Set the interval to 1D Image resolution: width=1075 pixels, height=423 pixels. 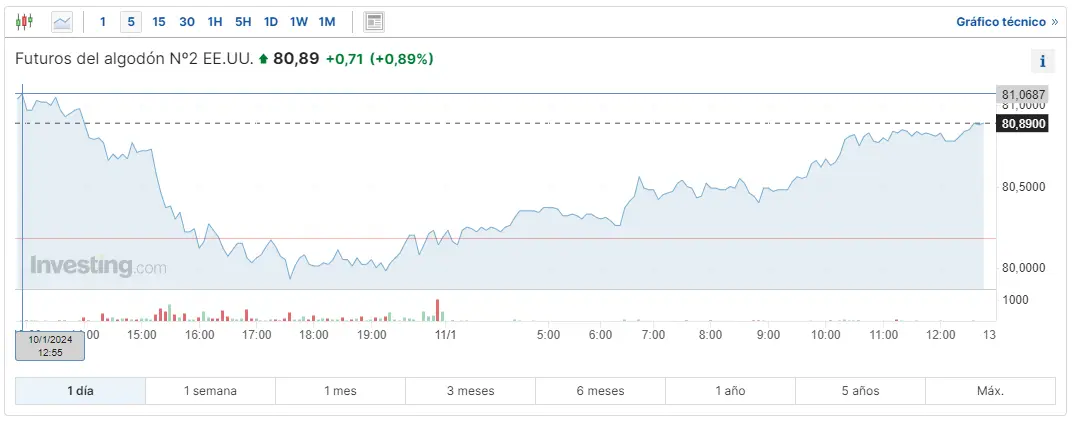[271, 21]
